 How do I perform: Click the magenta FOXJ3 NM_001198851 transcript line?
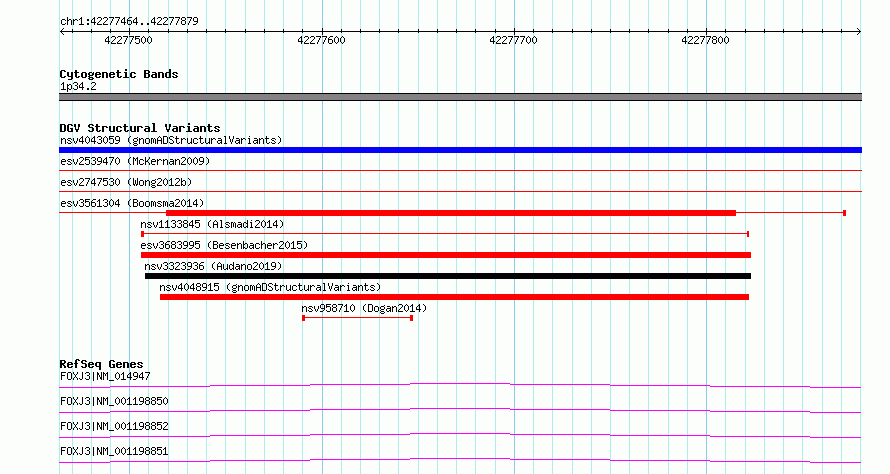tap(460, 461)
